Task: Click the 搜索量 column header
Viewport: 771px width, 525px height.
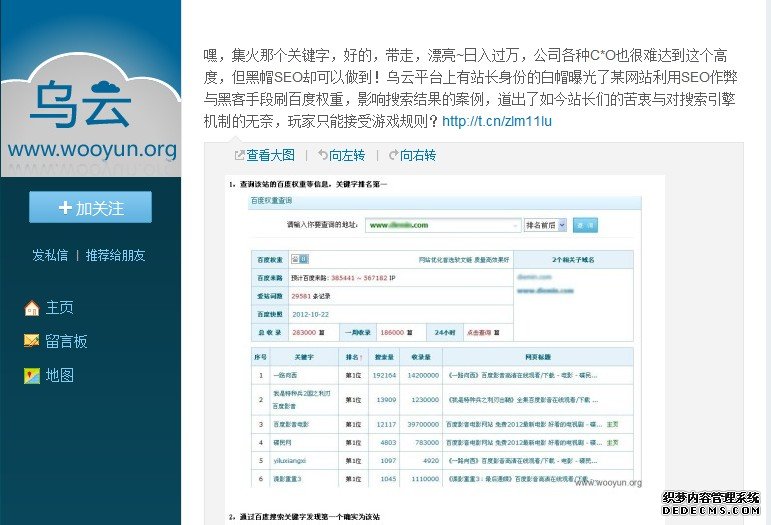Action: click(x=384, y=357)
